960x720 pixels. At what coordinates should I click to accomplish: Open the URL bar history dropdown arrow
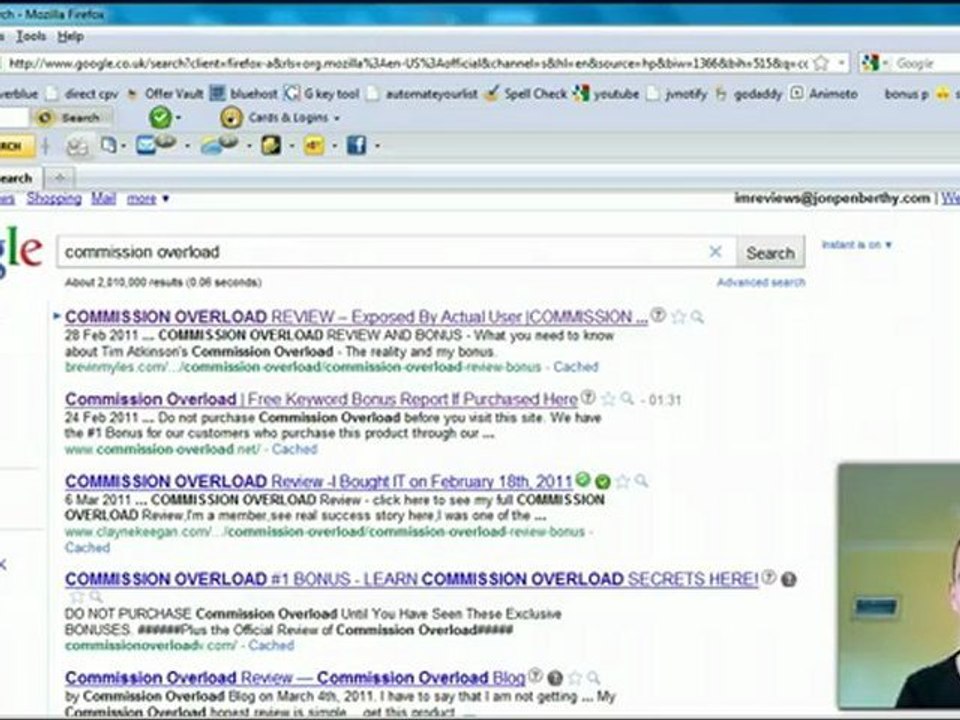841,62
